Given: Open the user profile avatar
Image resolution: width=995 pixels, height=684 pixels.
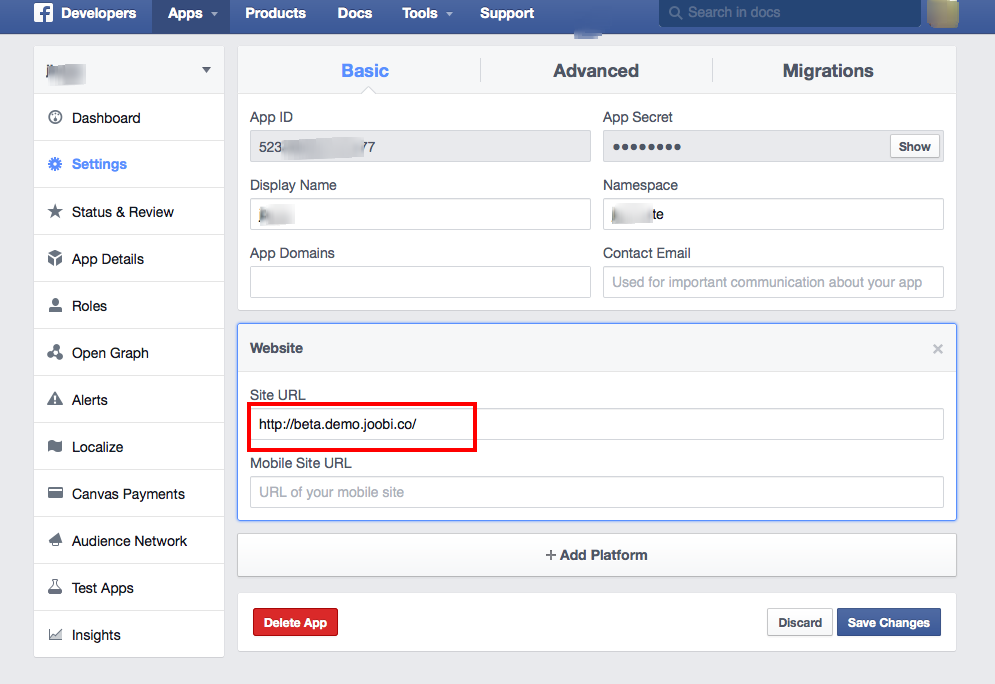Looking at the screenshot, I should 943,13.
